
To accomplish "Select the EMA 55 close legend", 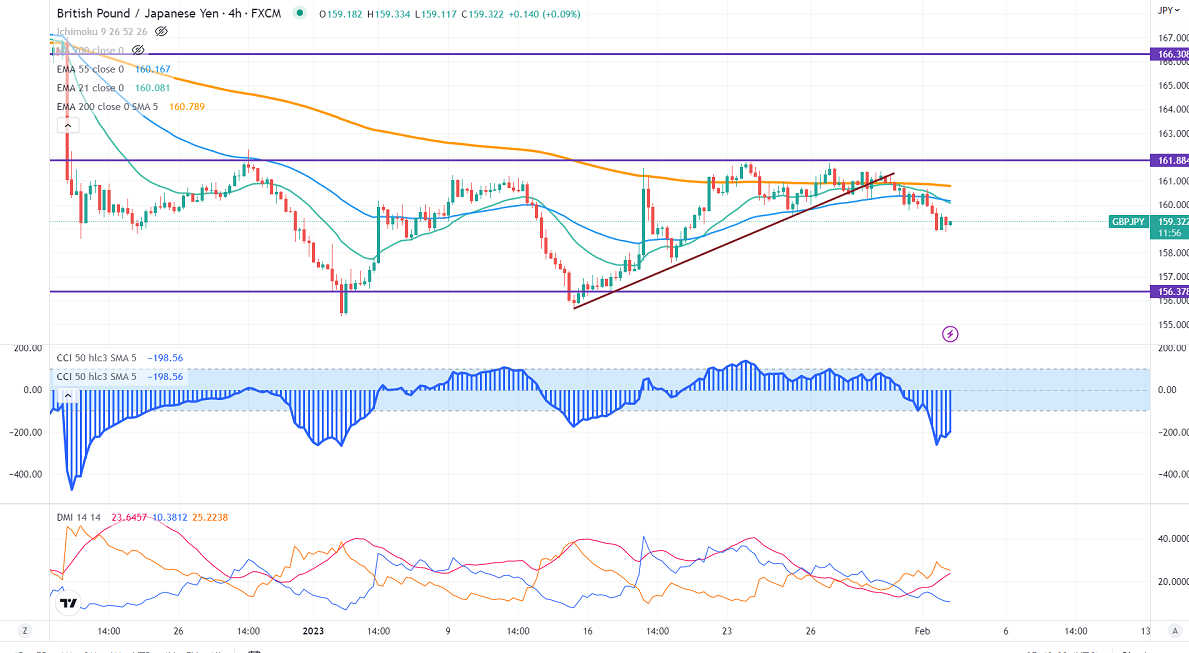I will pyautogui.click(x=90, y=69).
